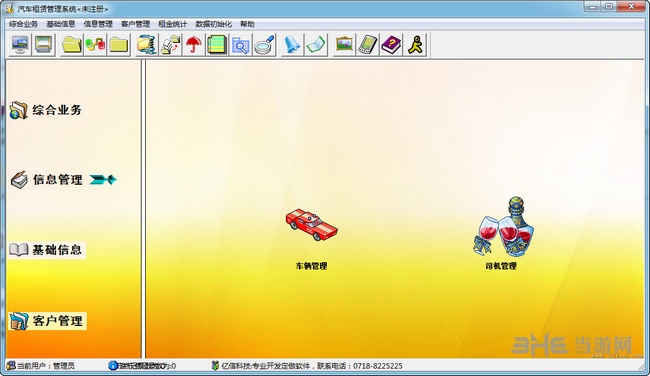The image size is (650, 376).
Task: Open the 司机管理 wine bottle icon
Action: tap(504, 226)
